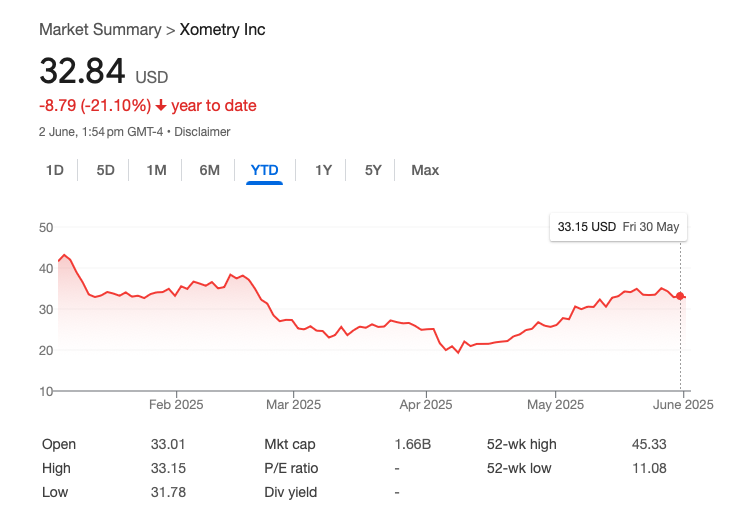The height and width of the screenshot is (513, 733).
Task: Click the Mkt cap label
Action: click(290, 444)
